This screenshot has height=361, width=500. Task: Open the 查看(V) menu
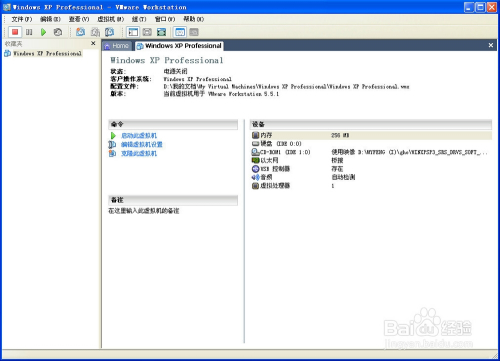(79, 19)
